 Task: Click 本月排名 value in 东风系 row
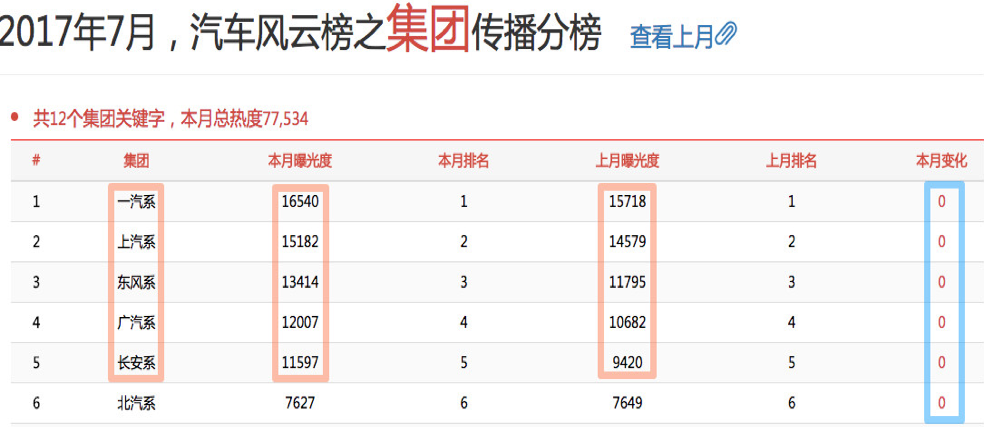click(x=464, y=282)
